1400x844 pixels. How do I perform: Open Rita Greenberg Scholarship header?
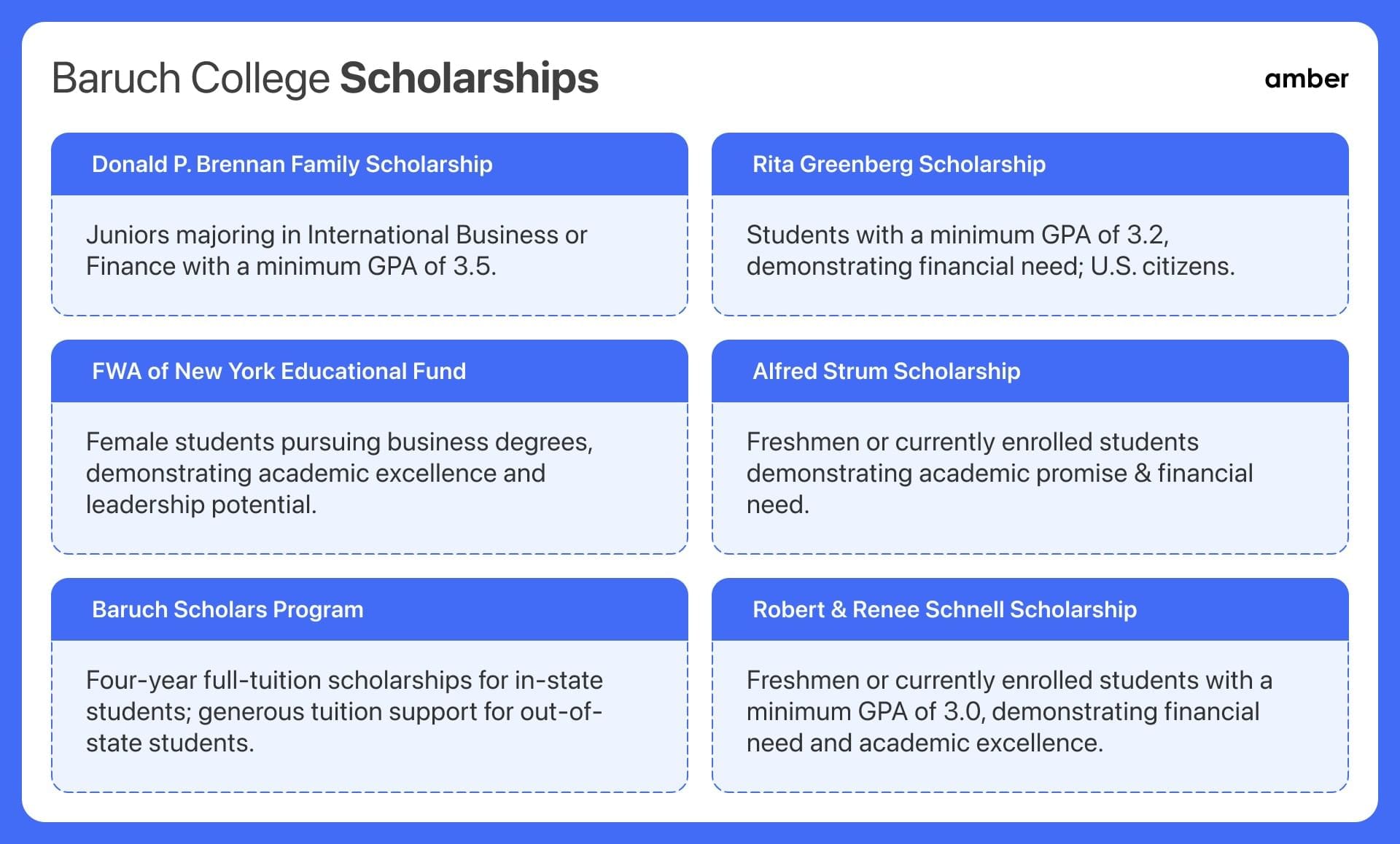[1030, 164]
